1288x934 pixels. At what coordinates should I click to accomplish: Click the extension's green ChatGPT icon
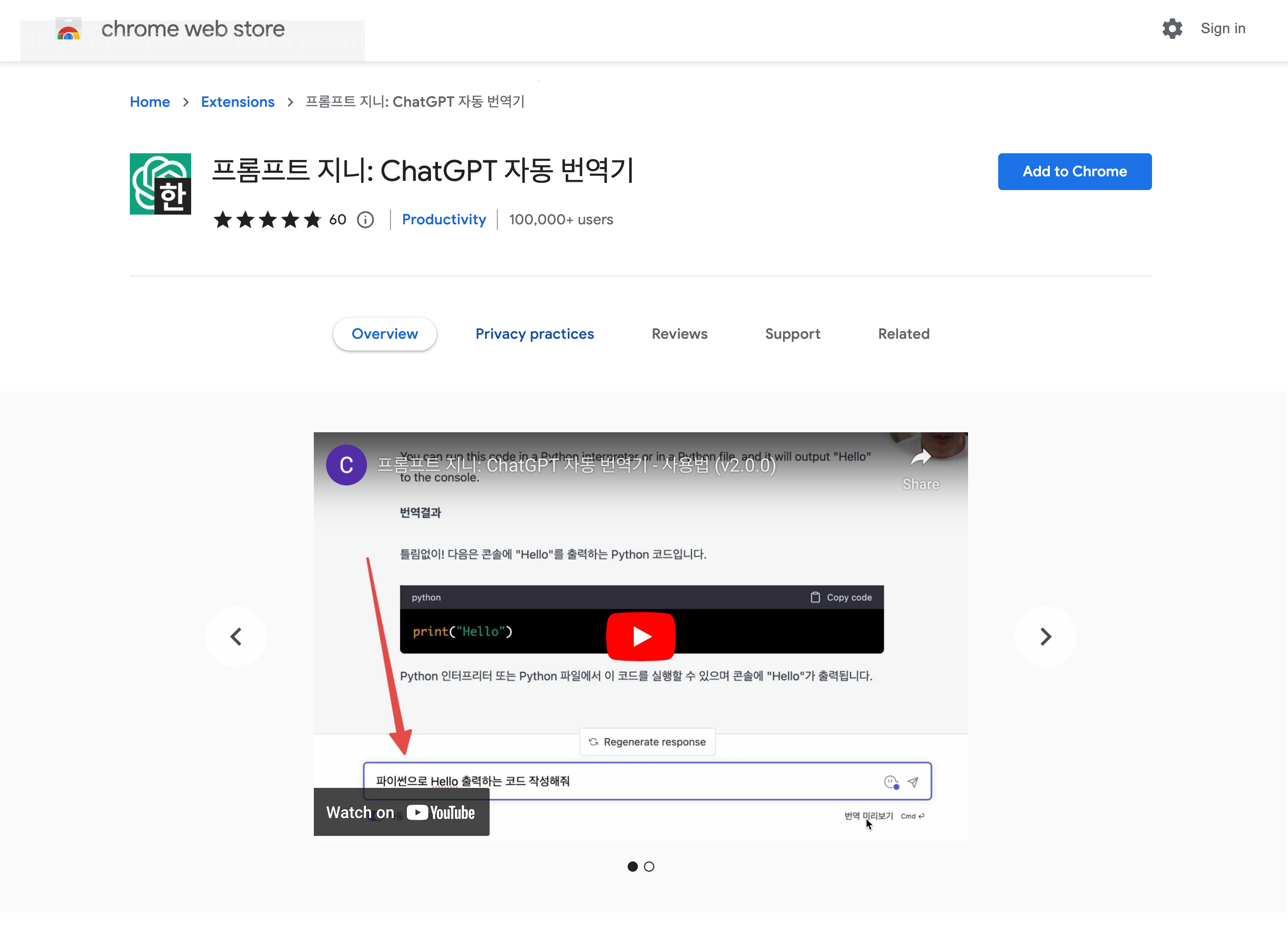pos(160,184)
